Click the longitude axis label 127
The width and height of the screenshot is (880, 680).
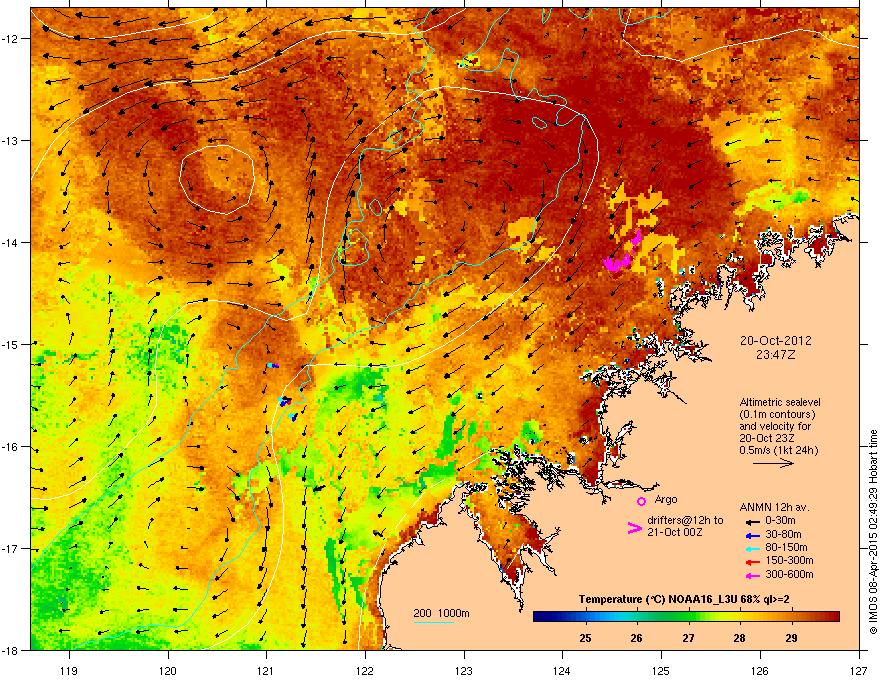pos(859,670)
